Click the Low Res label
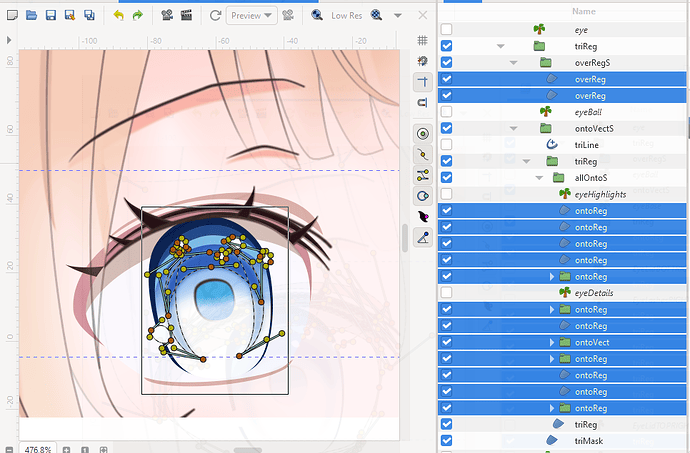 point(347,16)
